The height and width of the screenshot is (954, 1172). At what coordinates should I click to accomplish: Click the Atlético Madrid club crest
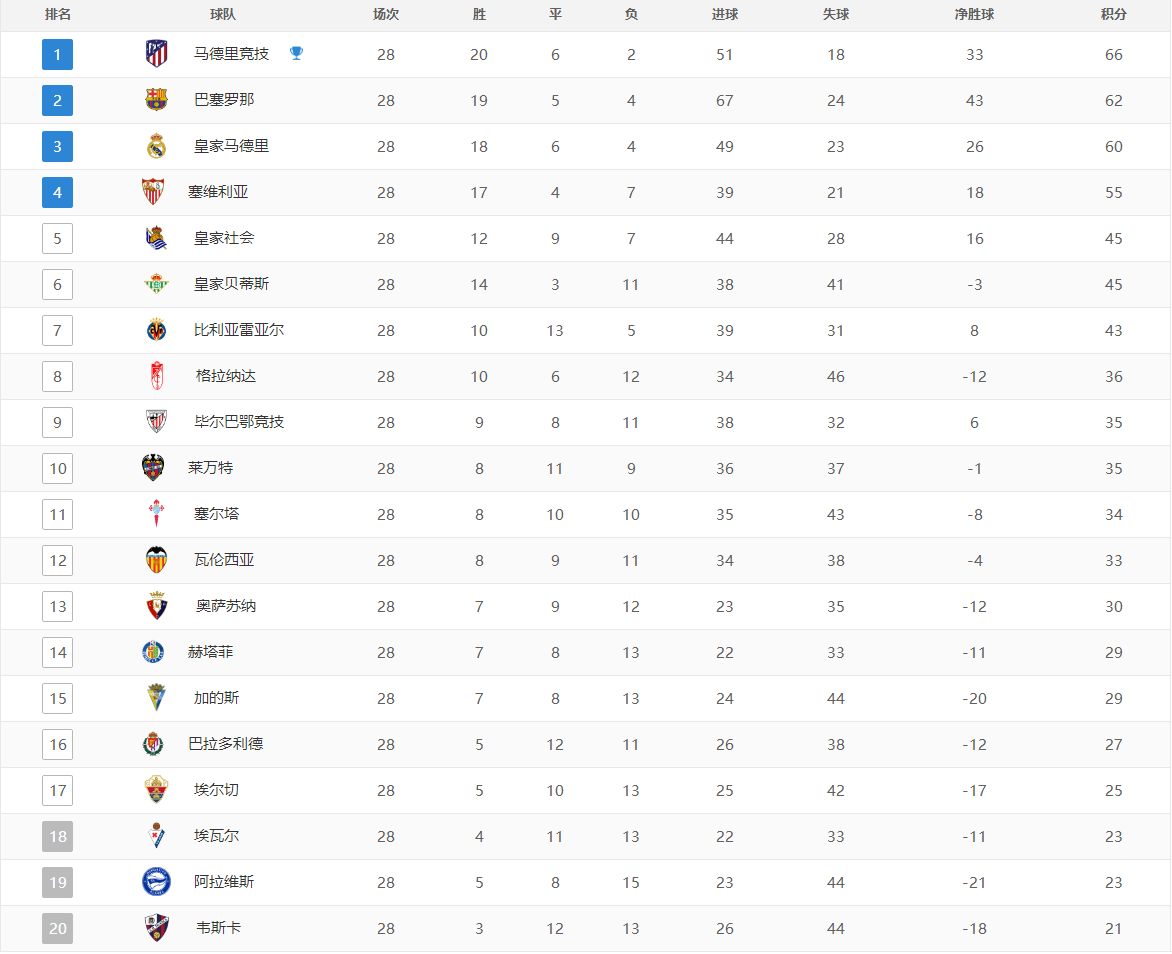tap(156, 54)
